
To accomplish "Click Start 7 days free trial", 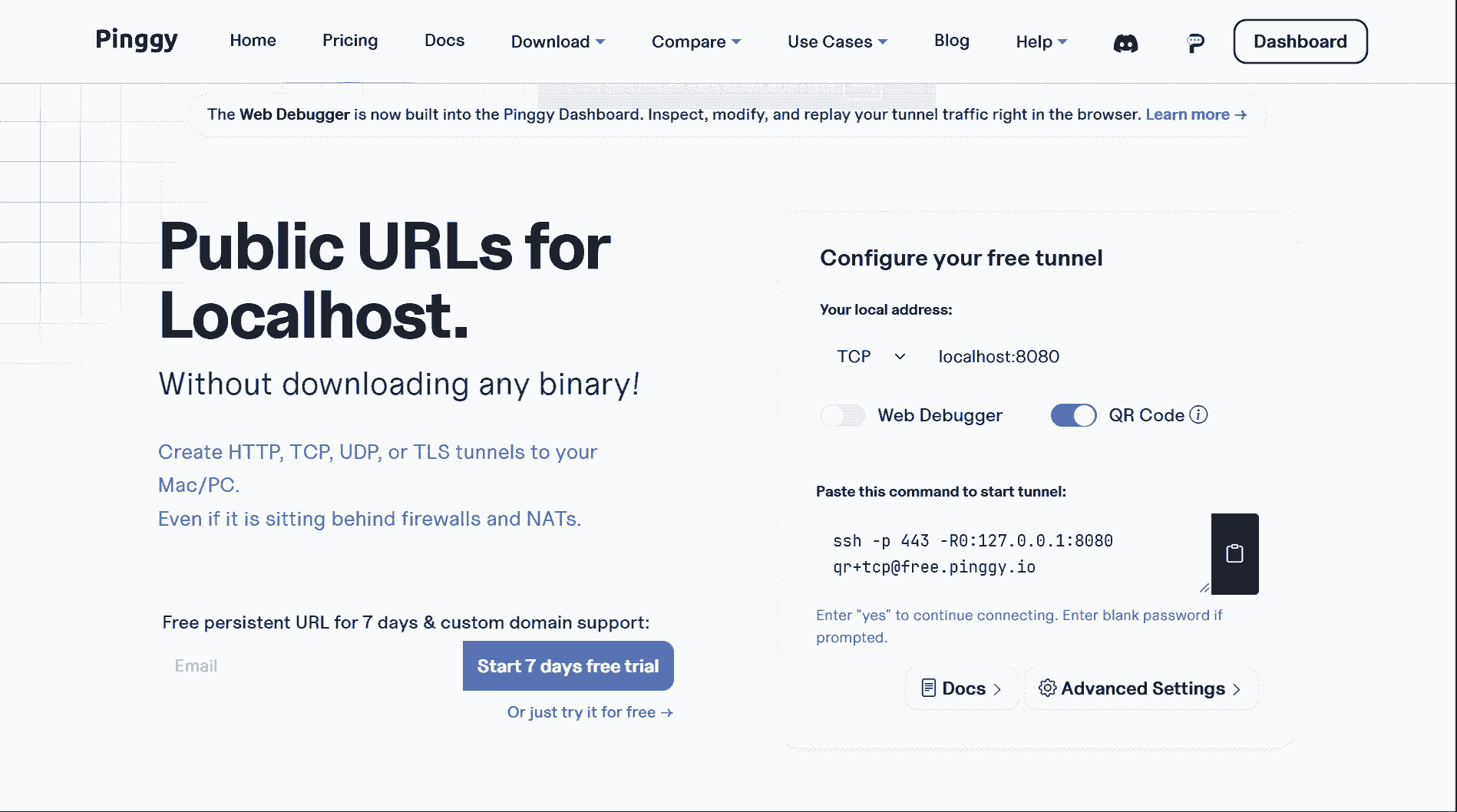I will (x=568, y=665).
